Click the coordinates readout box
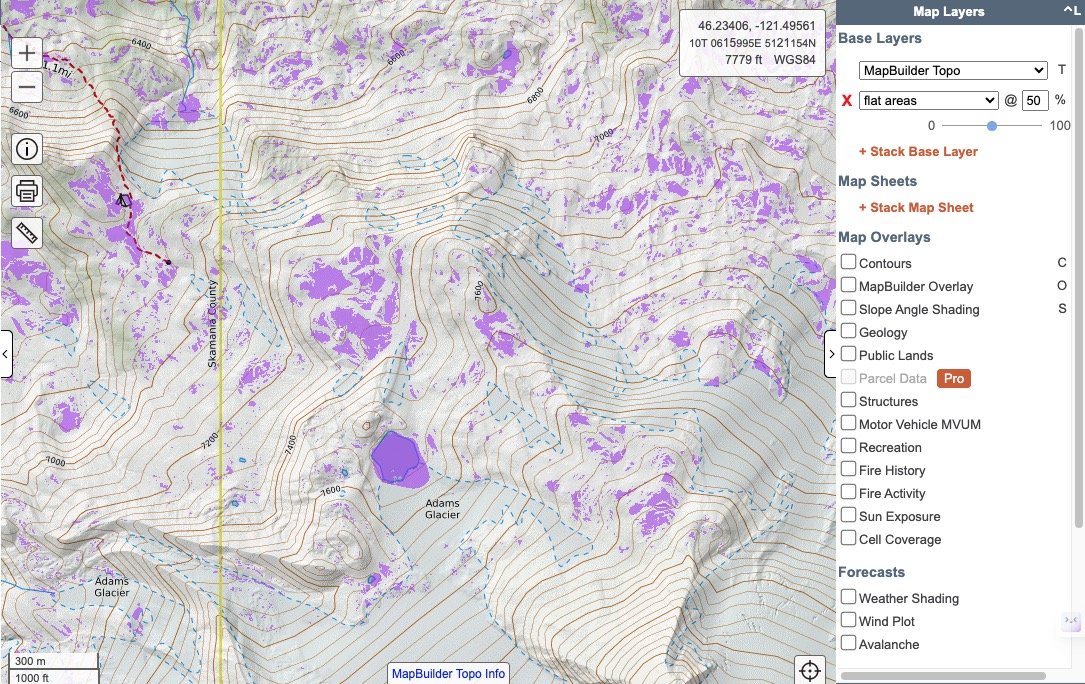 (x=752, y=43)
